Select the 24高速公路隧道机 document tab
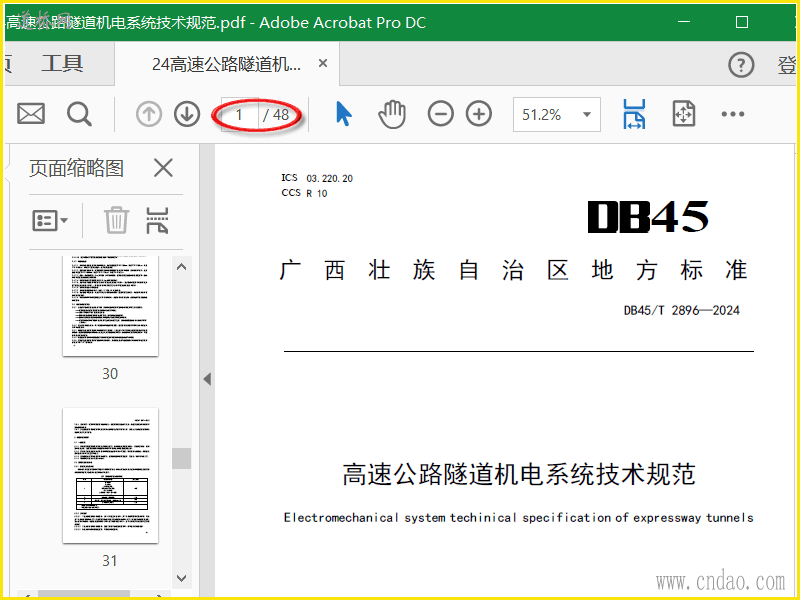800x600 pixels. click(227, 64)
